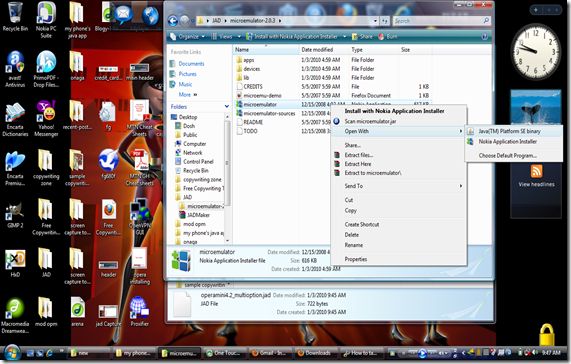Expand More favorite links
The width and height of the screenshot is (571, 364).
(188, 95)
